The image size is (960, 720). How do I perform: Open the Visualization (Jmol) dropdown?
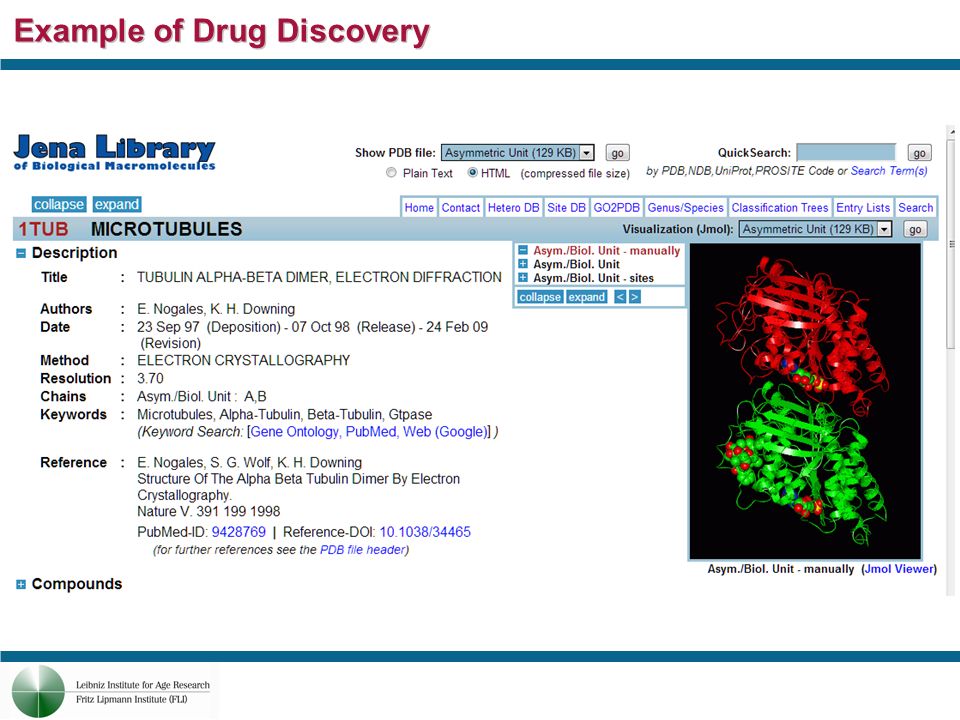815,229
